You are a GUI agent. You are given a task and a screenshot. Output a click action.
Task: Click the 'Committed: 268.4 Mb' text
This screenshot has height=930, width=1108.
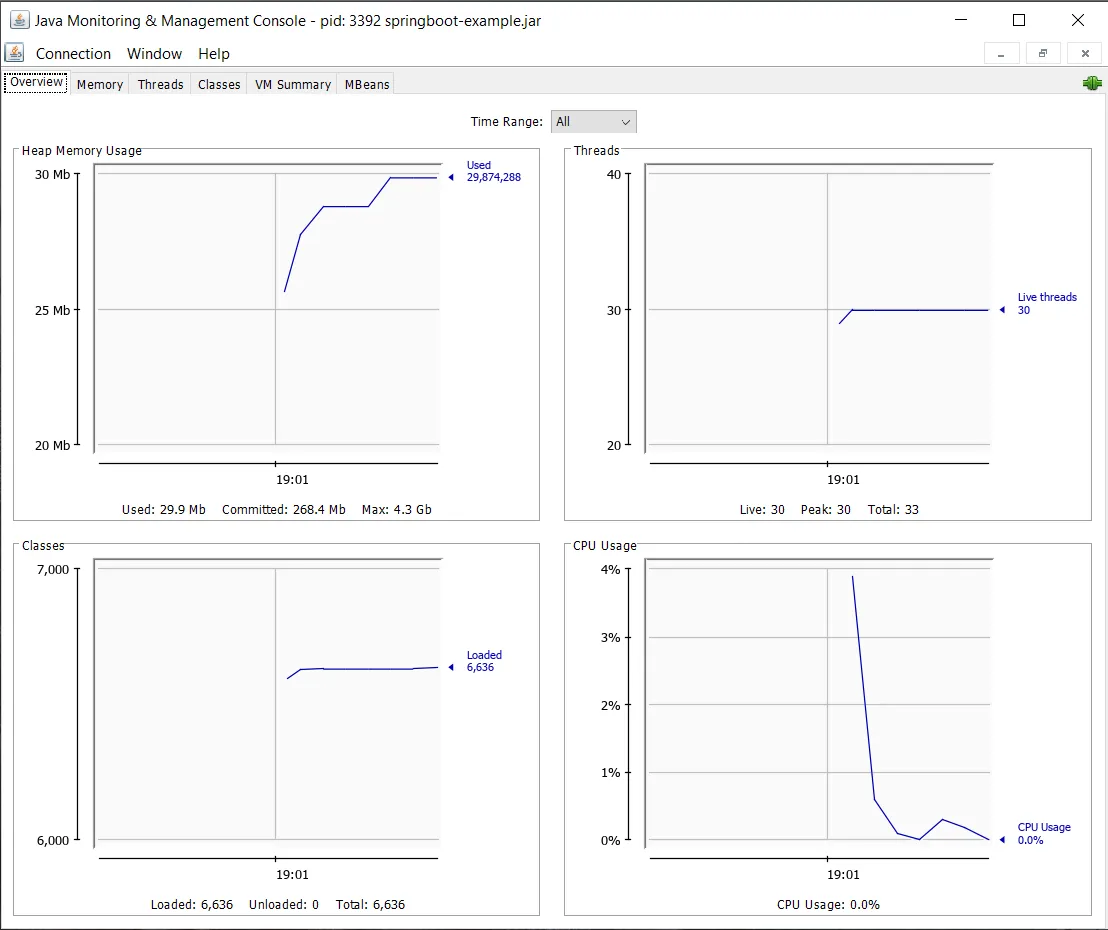click(283, 510)
